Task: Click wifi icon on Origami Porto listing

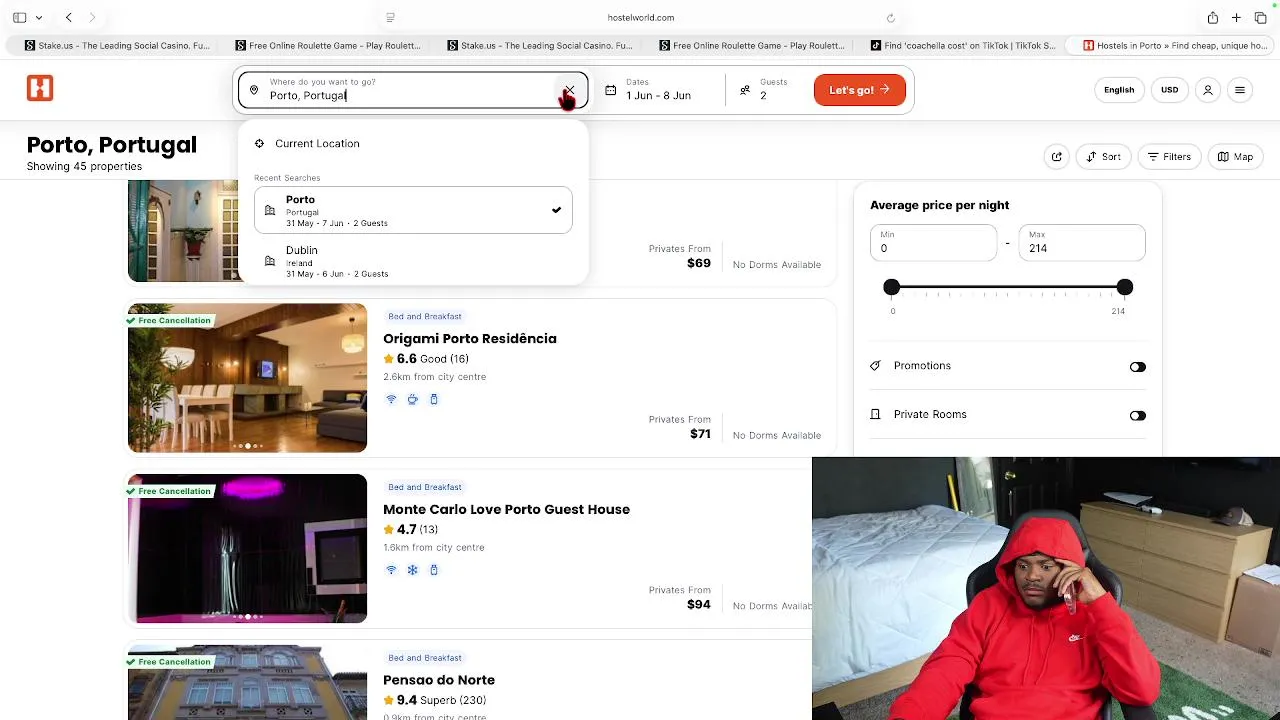Action: (x=391, y=399)
